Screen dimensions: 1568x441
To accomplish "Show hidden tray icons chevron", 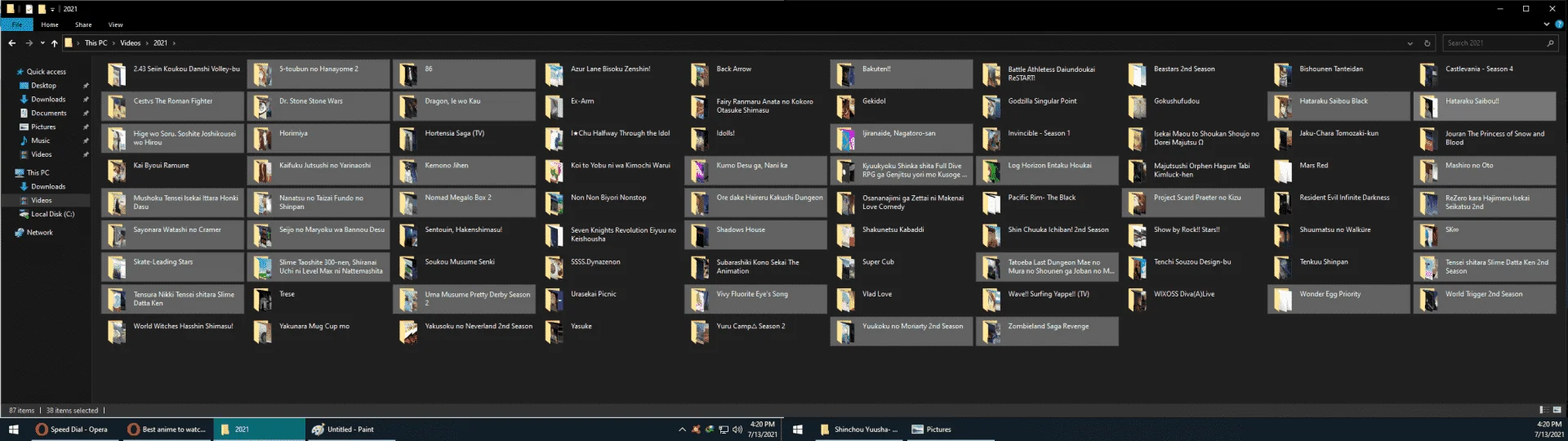I will (682, 430).
